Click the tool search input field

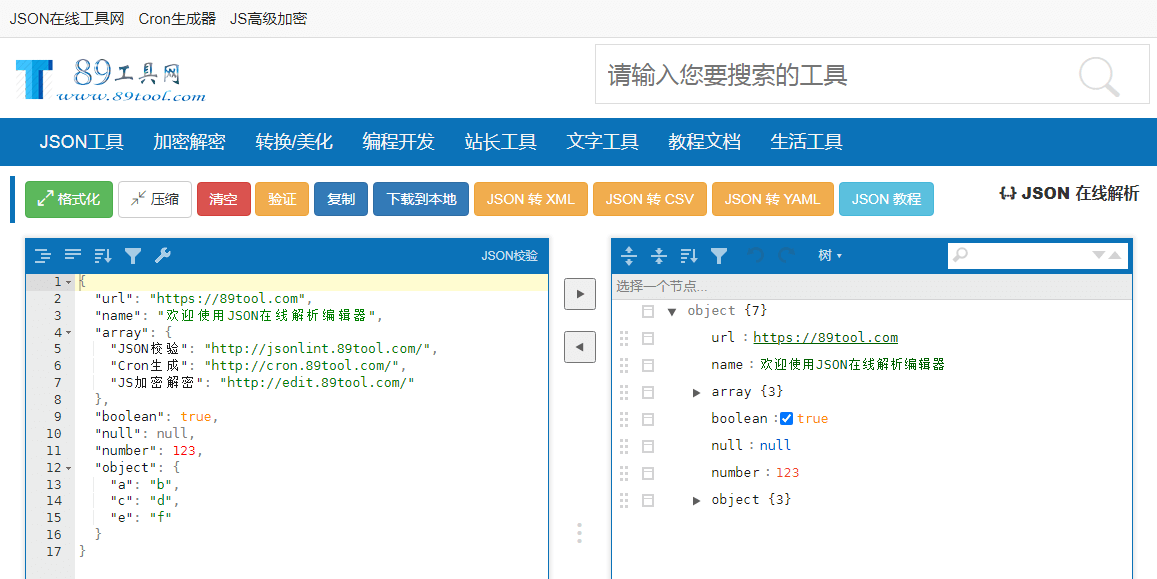[830, 75]
